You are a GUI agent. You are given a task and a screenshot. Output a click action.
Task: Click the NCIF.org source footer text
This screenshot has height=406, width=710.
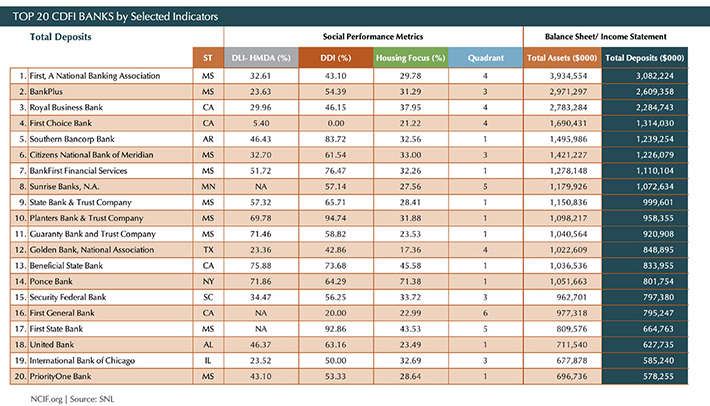point(72,399)
